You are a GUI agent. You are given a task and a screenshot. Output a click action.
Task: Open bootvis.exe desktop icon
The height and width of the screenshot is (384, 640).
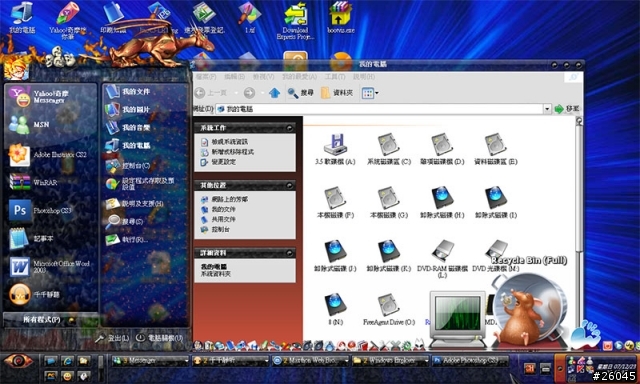click(340, 17)
